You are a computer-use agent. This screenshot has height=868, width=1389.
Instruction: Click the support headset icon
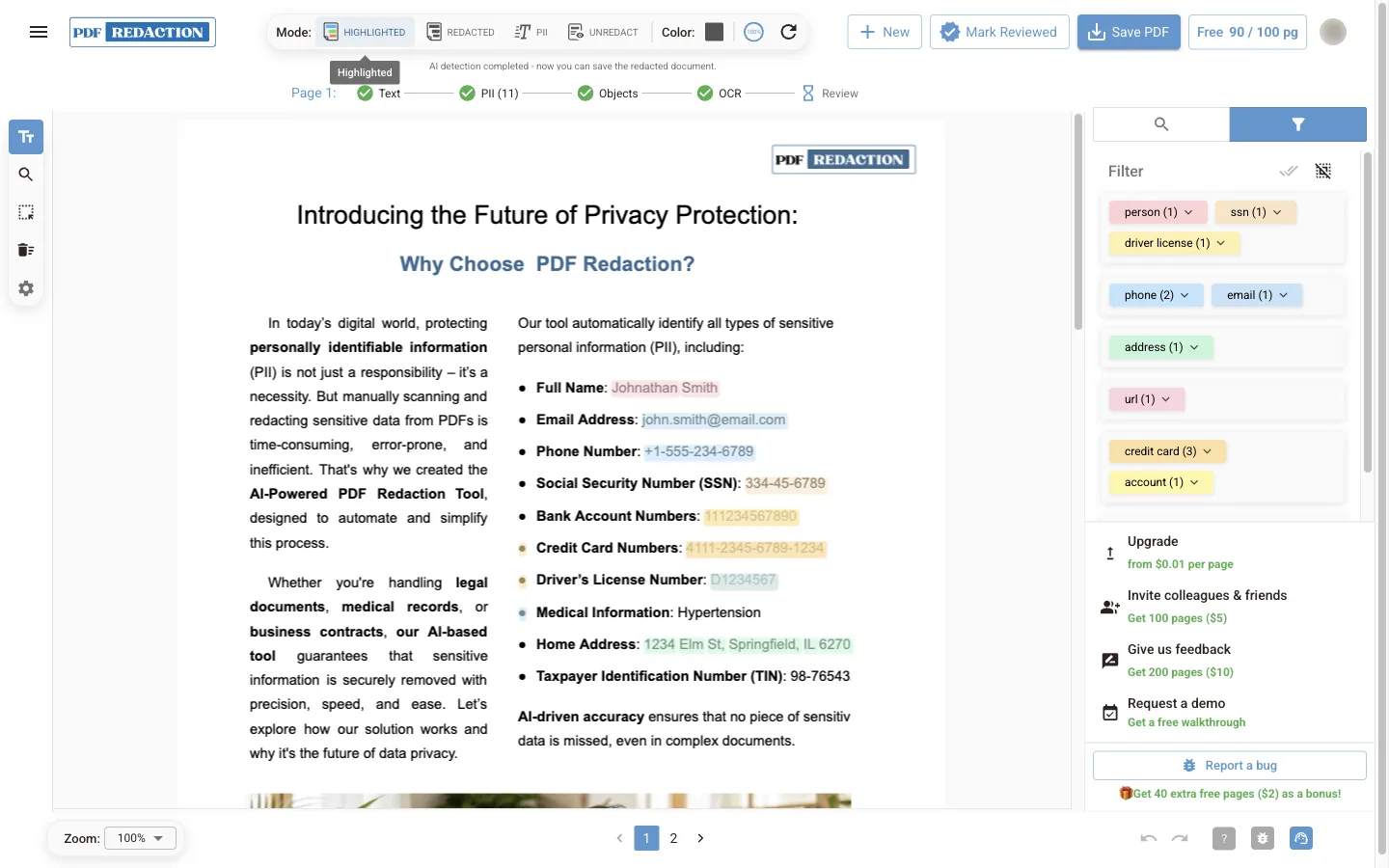click(1301, 838)
